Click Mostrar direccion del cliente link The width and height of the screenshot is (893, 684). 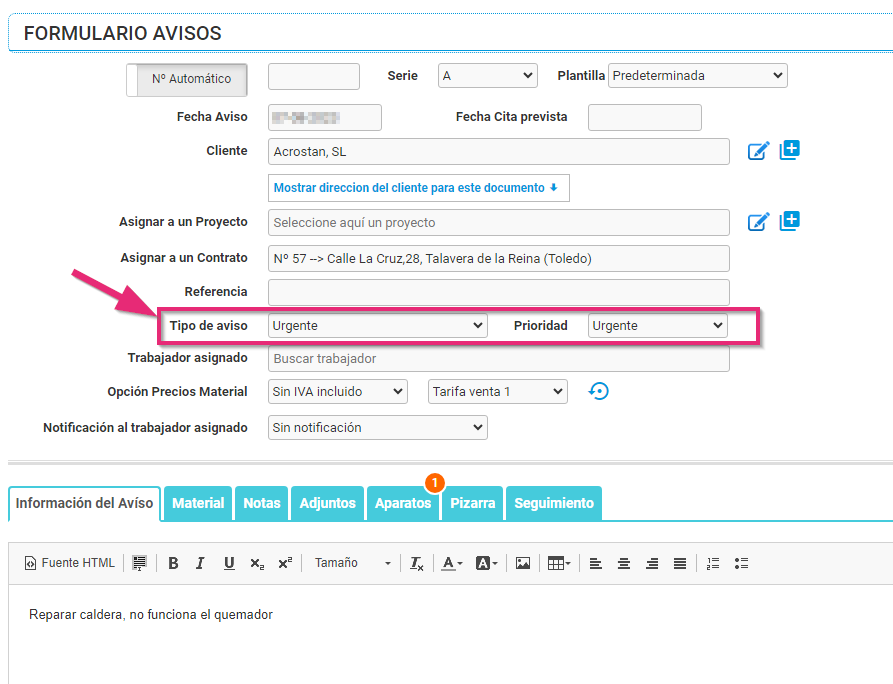[418, 188]
